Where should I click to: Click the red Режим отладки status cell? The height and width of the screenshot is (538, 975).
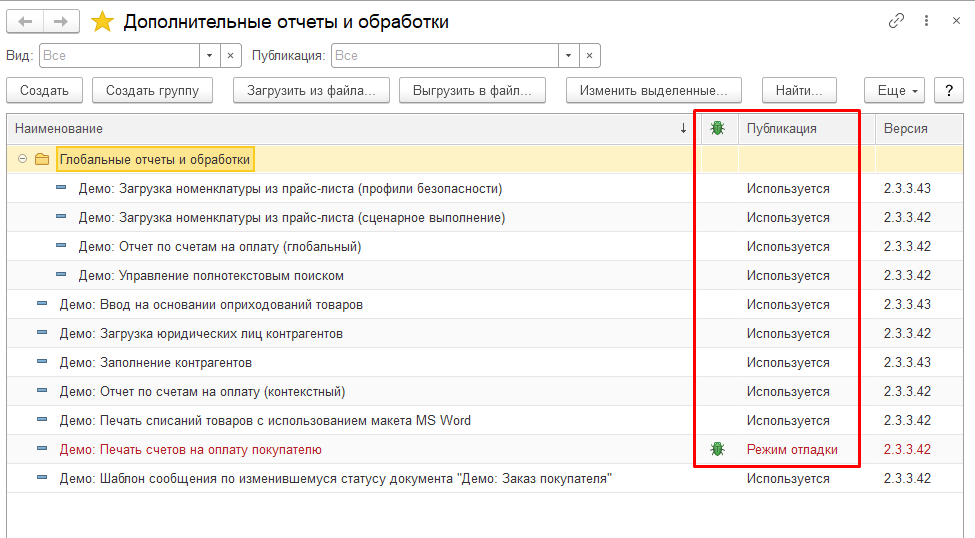click(792, 450)
